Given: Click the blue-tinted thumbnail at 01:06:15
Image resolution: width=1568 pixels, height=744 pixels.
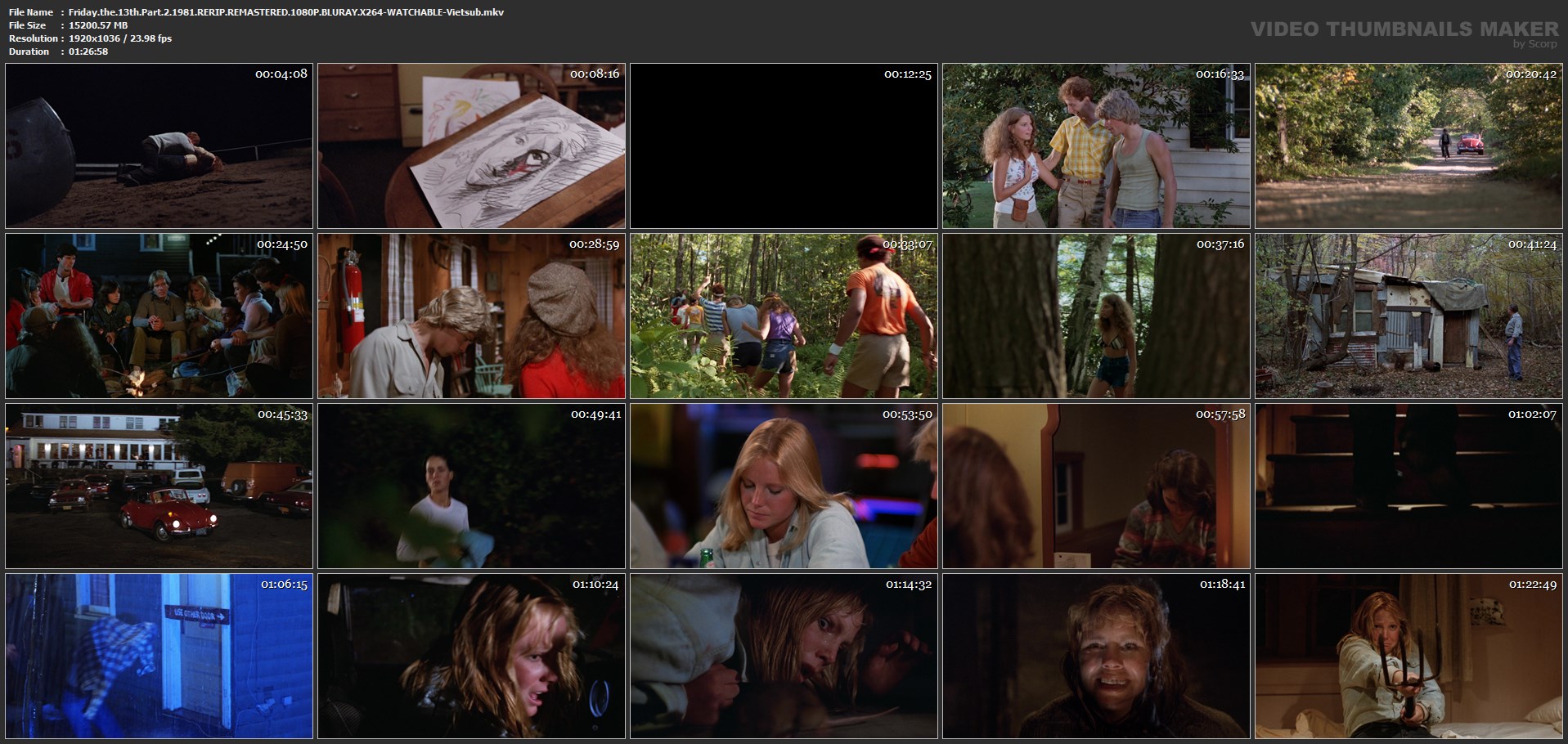Looking at the screenshot, I should pos(159,657).
